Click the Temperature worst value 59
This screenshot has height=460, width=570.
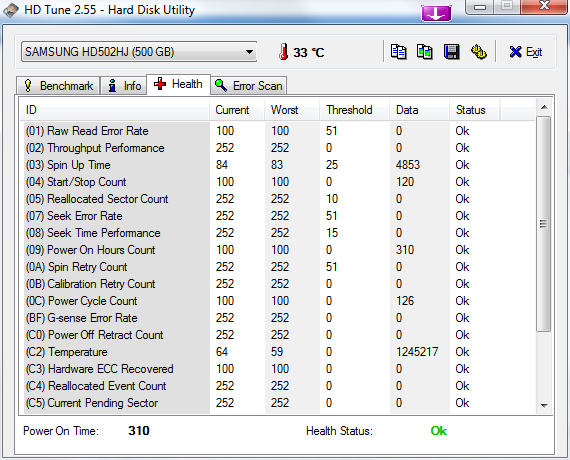click(x=277, y=352)
